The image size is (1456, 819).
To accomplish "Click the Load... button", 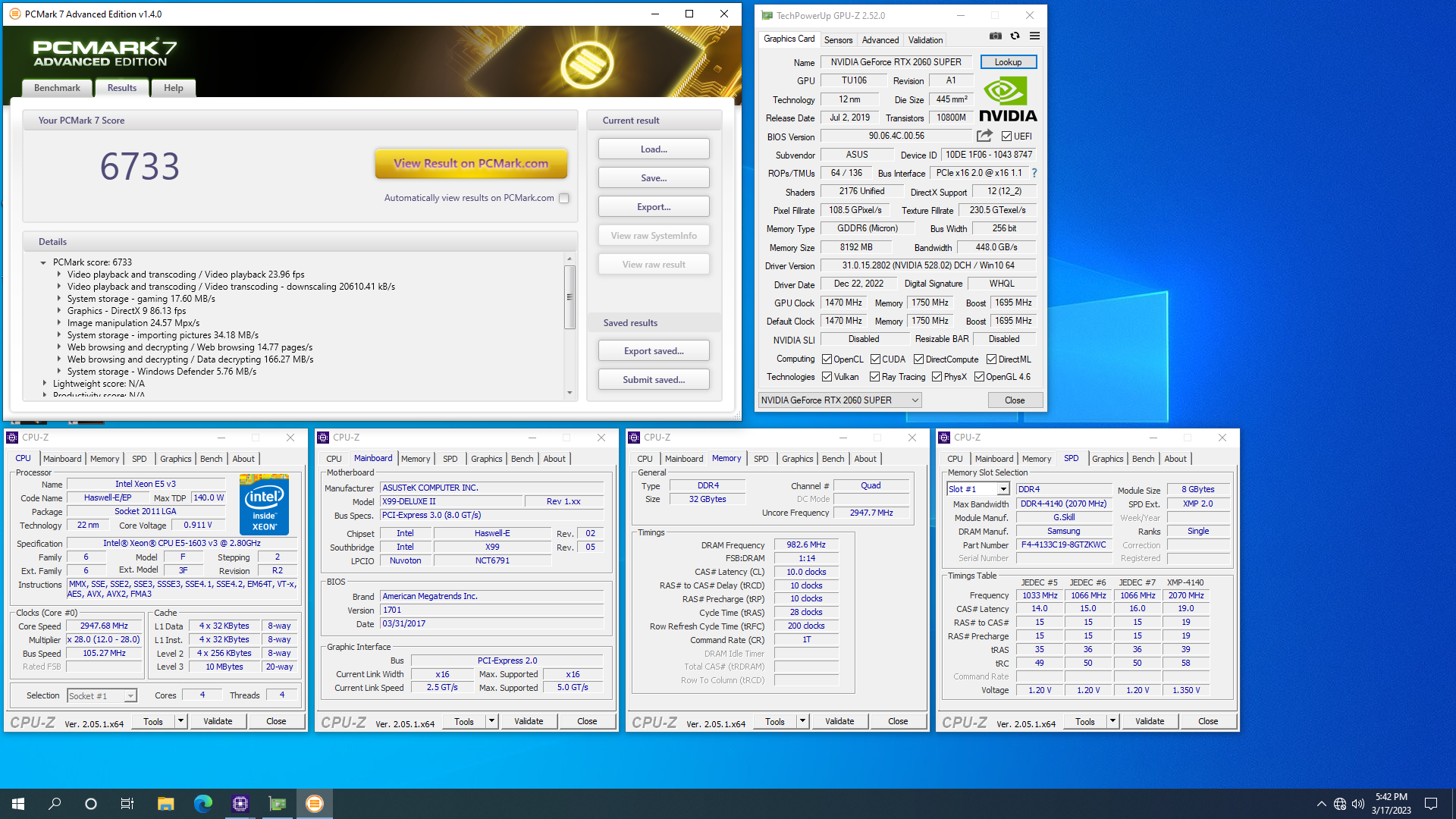I will point(654,149).
